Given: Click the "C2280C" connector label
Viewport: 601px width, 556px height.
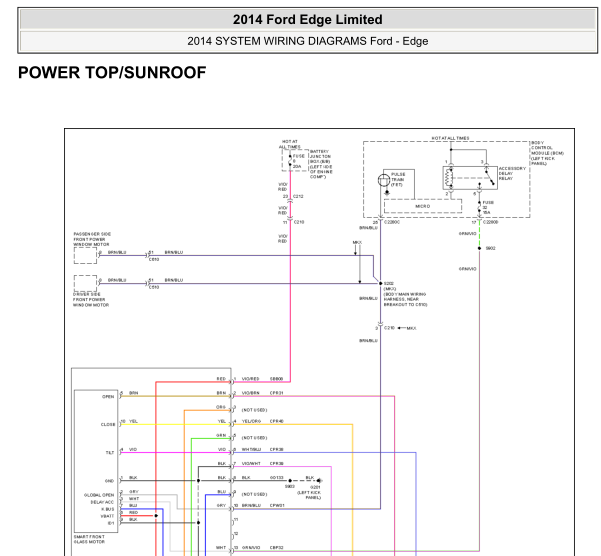Looking at the screenshot, I should coord(391,222).
